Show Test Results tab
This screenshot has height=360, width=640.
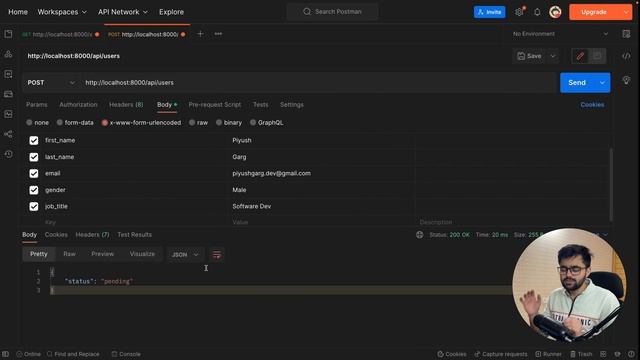(x=135, y=235)
